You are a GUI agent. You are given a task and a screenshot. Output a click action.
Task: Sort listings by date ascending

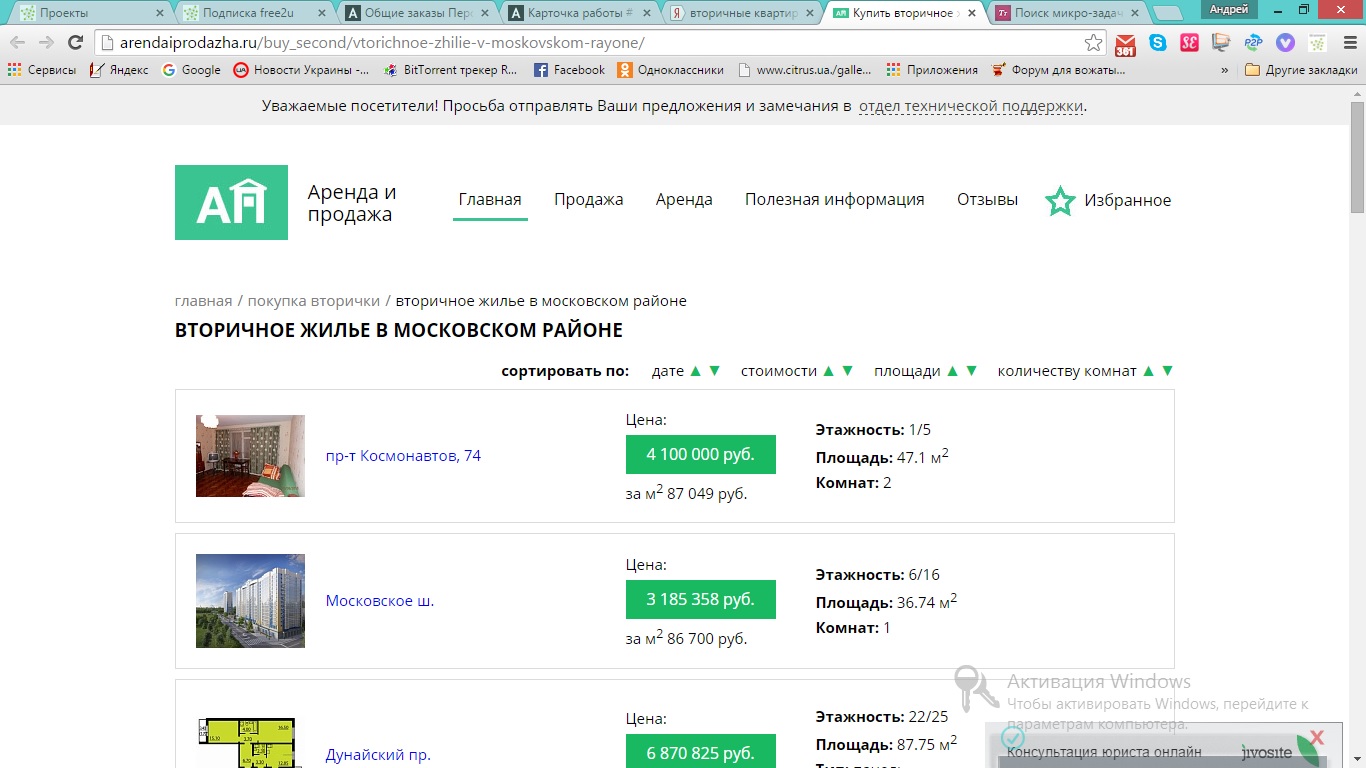click(x=695, y=371)
